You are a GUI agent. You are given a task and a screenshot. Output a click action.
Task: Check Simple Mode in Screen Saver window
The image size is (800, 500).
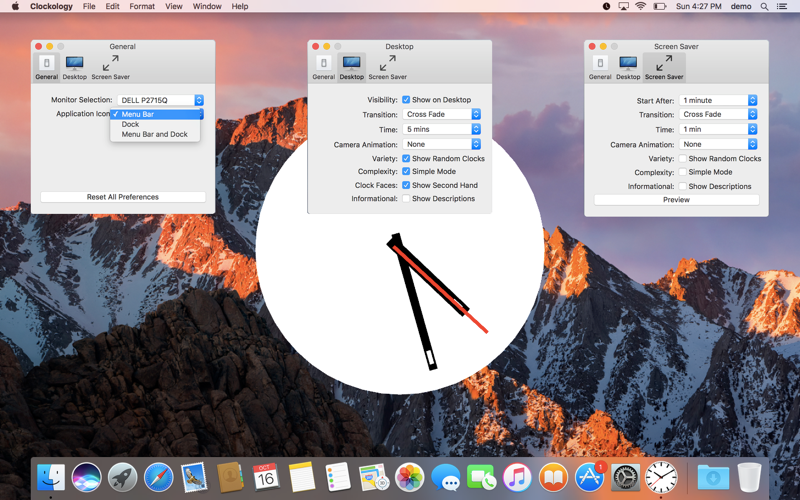683,172
